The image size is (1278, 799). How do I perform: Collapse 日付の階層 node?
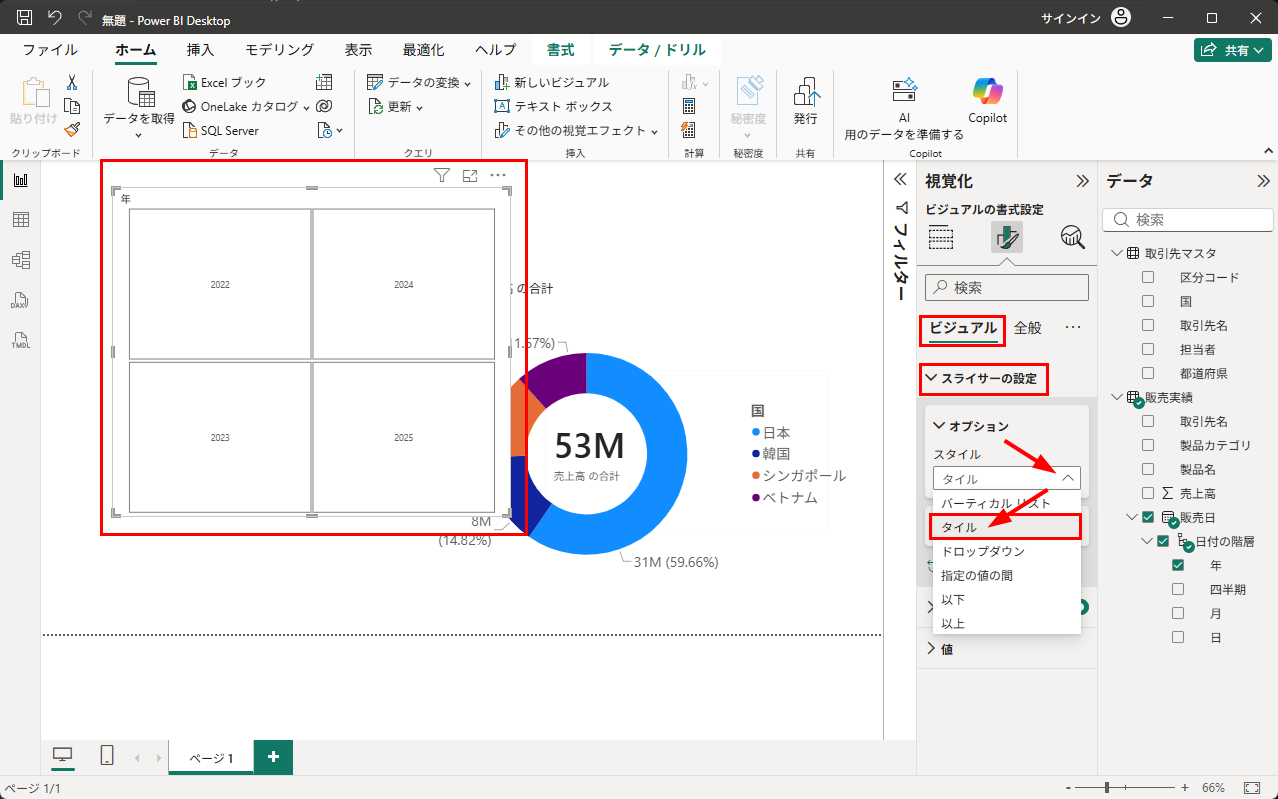pyautogui.click(x=1148, y=541)
